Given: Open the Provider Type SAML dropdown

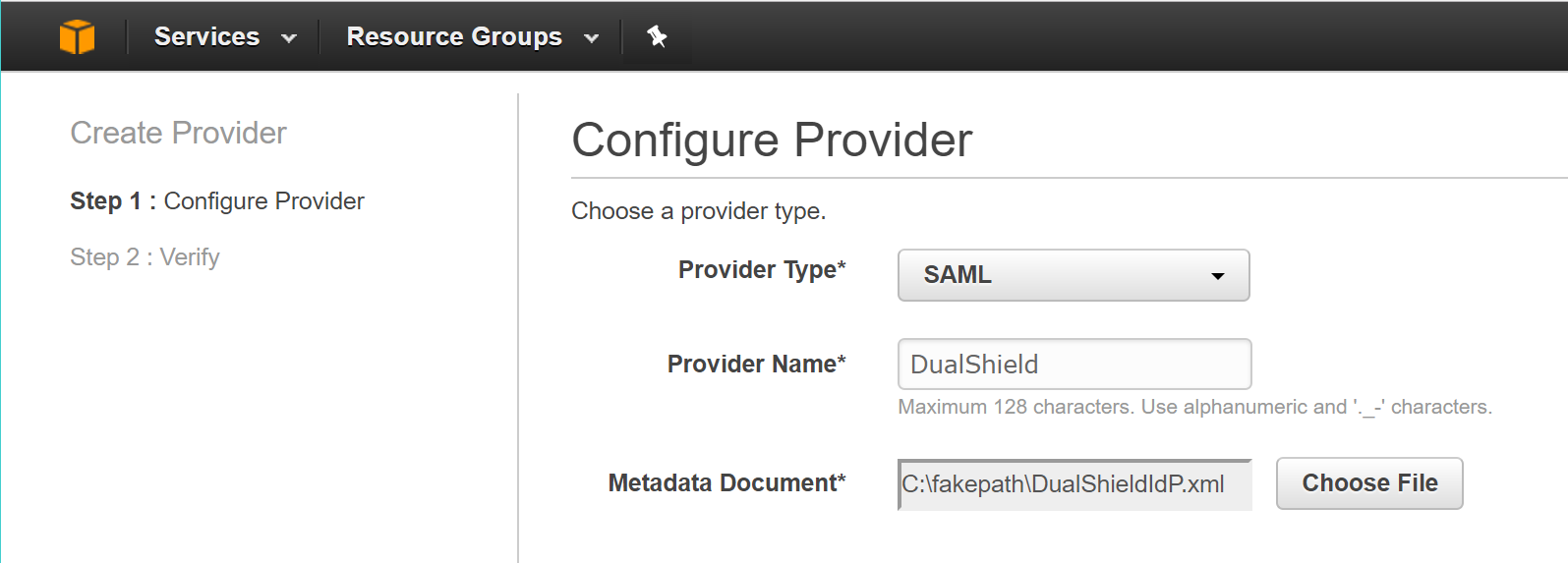Looking at the screenshot, I should pyautogui.click(x=1073, y=275).
